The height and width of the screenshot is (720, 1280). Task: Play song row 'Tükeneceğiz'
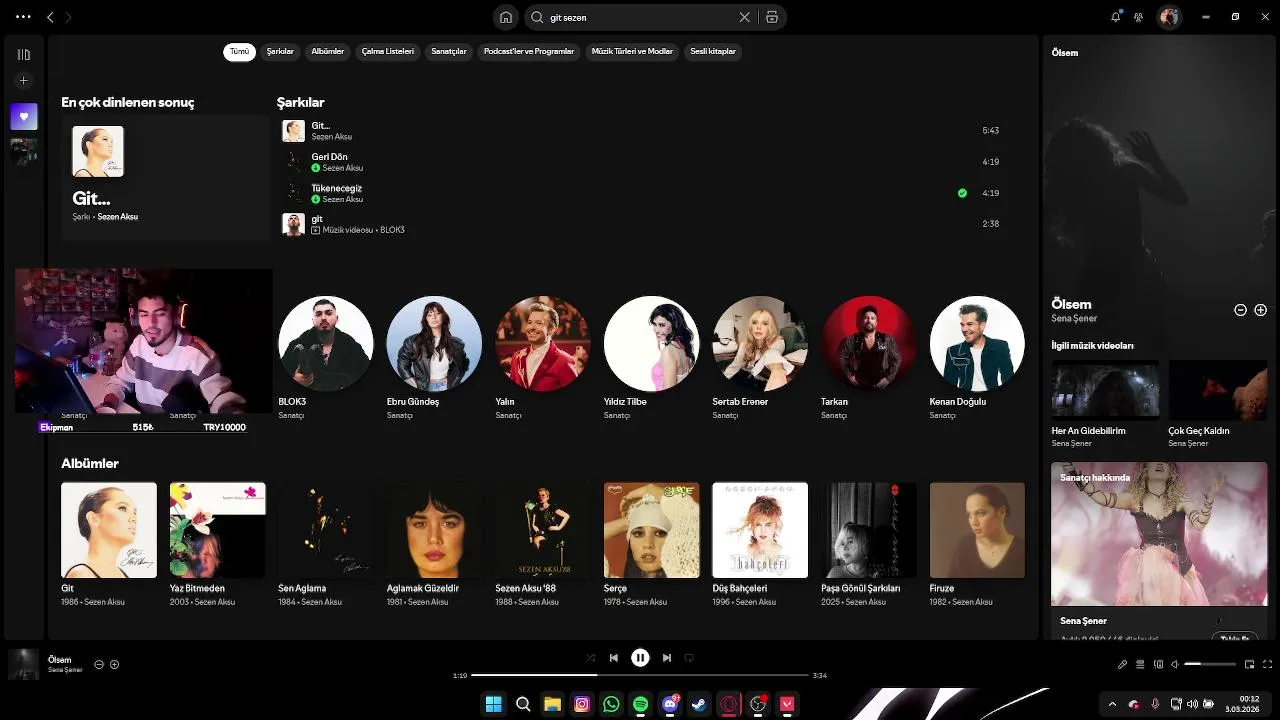pos(640,193)
